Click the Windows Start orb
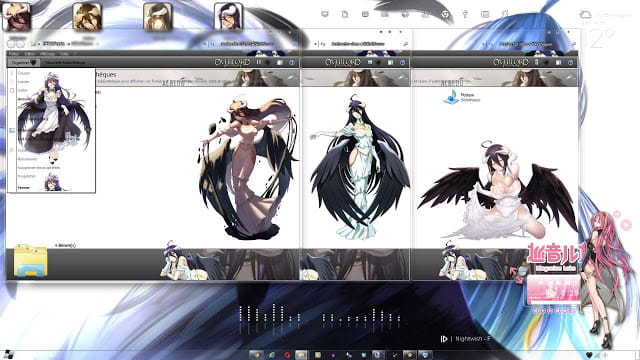 (8, 354)
